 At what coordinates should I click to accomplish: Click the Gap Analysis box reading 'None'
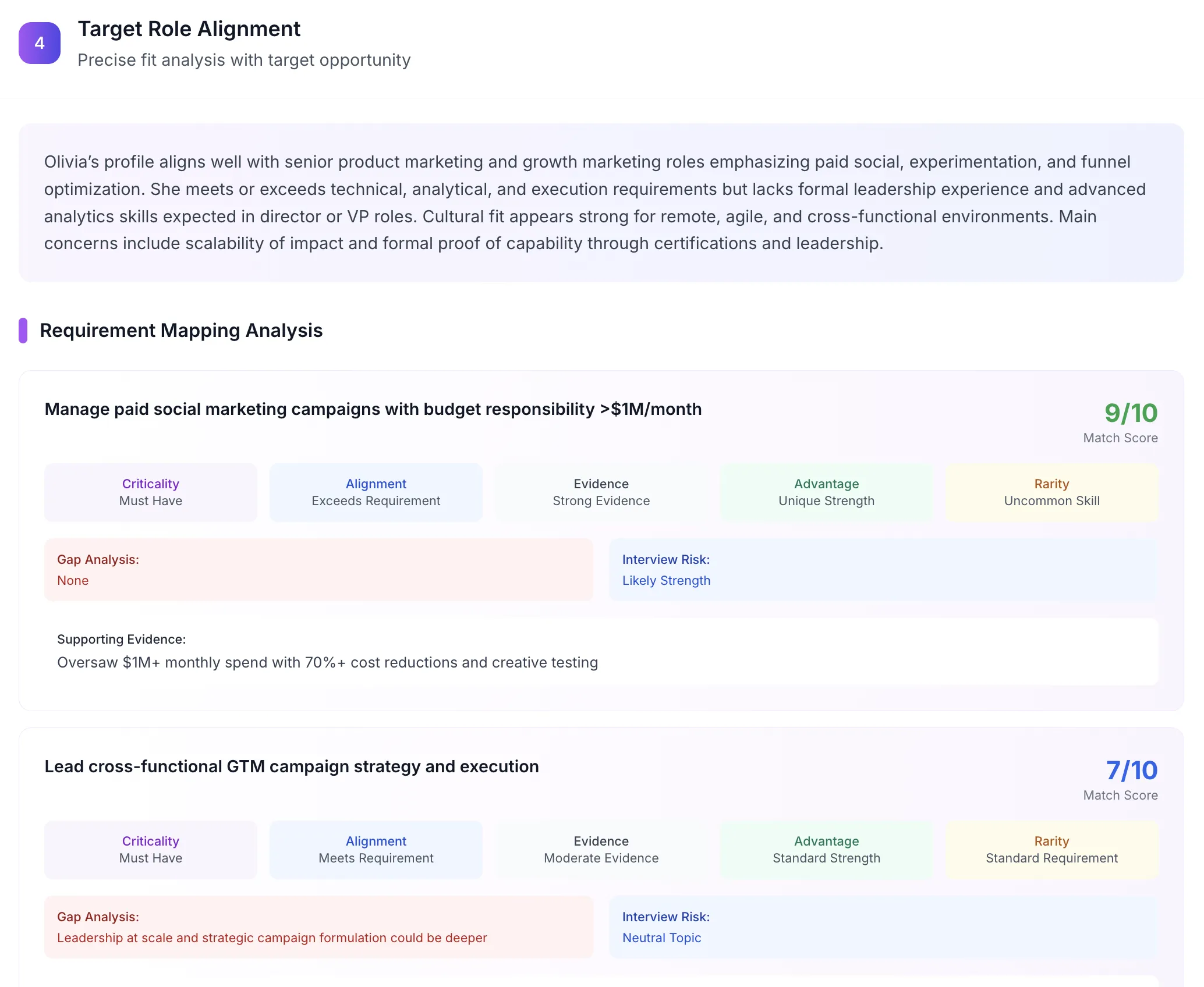click(x=319, y=570)
